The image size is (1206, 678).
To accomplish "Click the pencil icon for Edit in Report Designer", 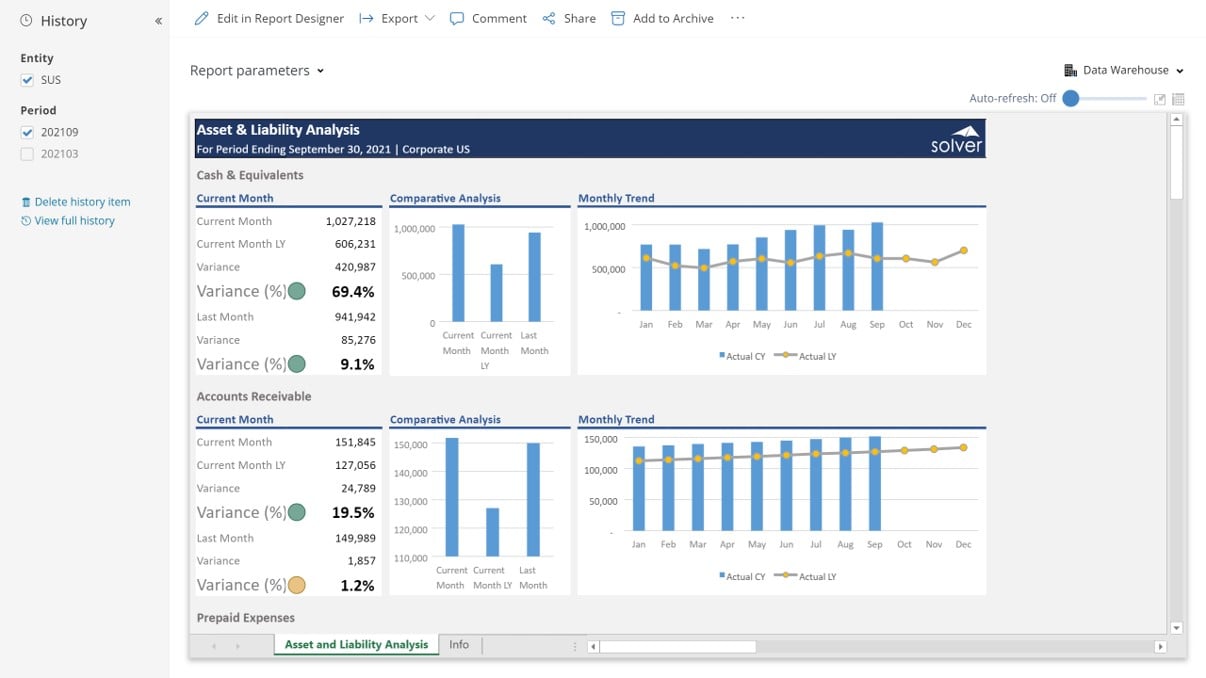I will point(202,19).
